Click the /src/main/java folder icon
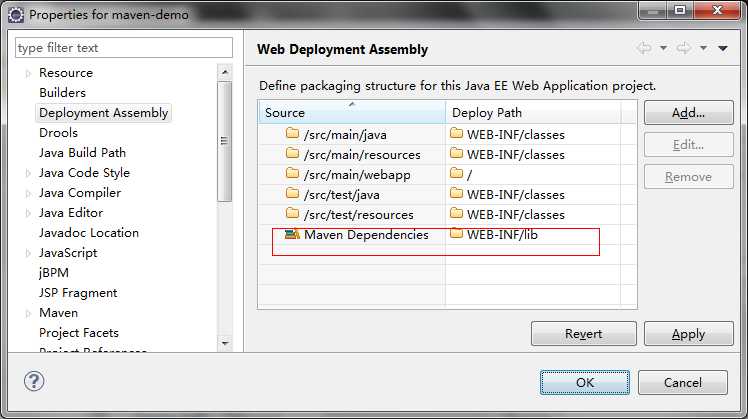 292,133
